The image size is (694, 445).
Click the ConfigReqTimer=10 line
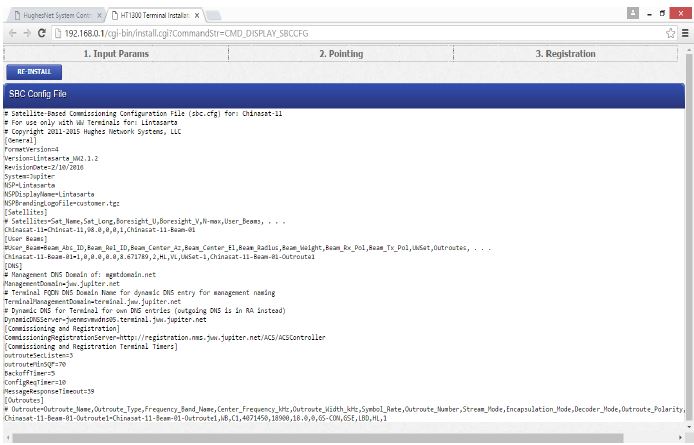pyautogui.click(x=35, y=382)
